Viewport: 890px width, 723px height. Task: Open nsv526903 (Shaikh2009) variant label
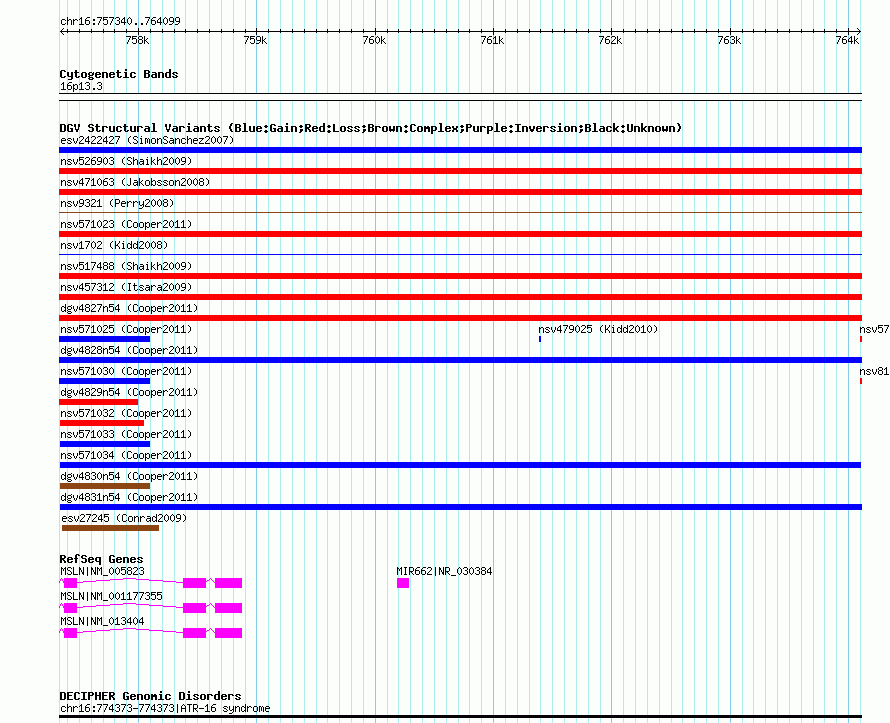point(126,161)
